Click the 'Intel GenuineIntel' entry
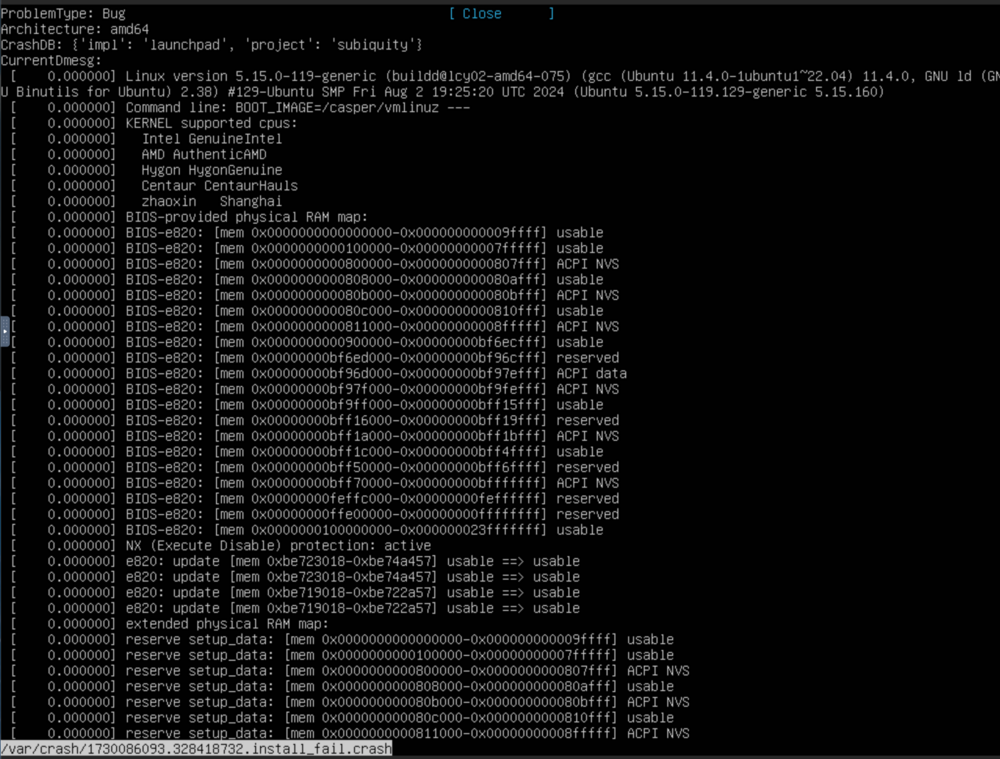The image size is (1000, 759). pos(212,138)
